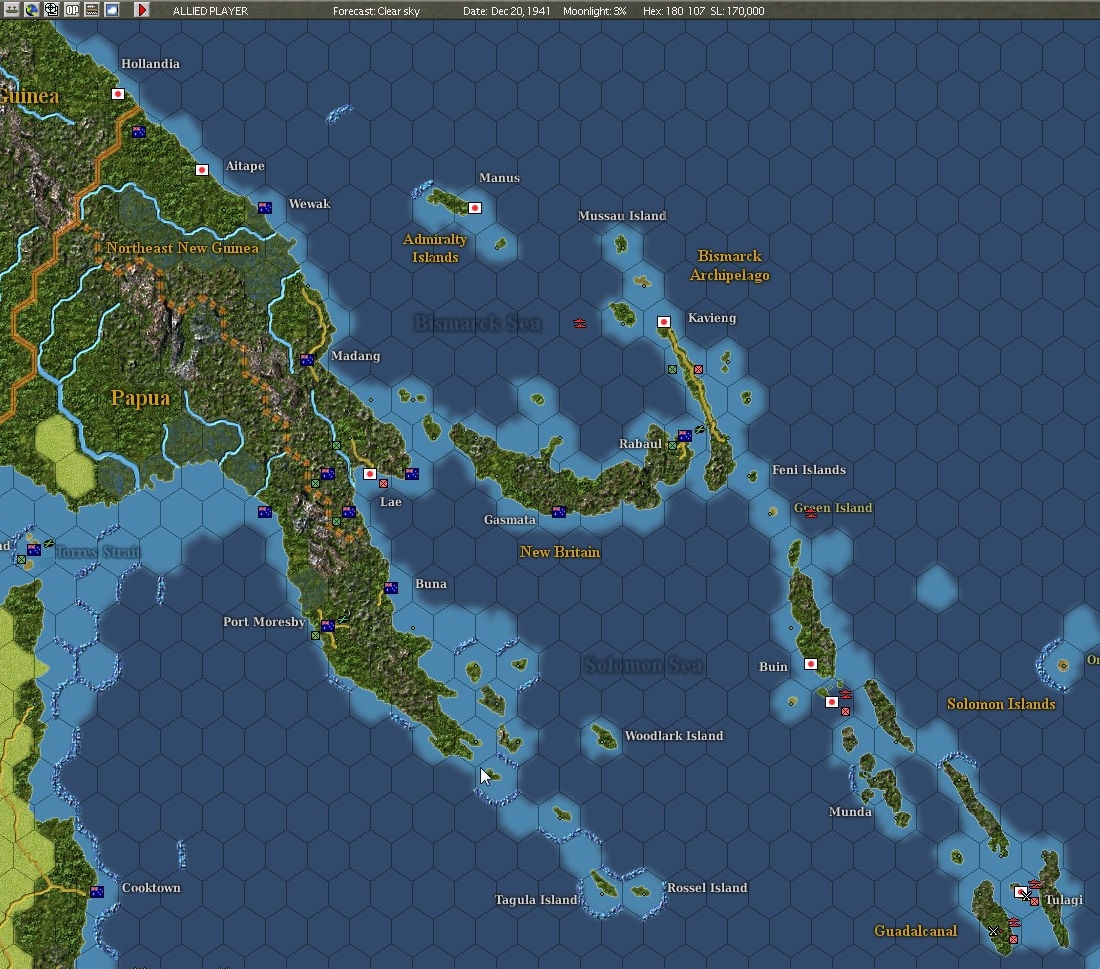The width and height of the screenshot is (1100, 969).
Task: Click the Forecast: Clear sky status text
Action: click(376, 11)
